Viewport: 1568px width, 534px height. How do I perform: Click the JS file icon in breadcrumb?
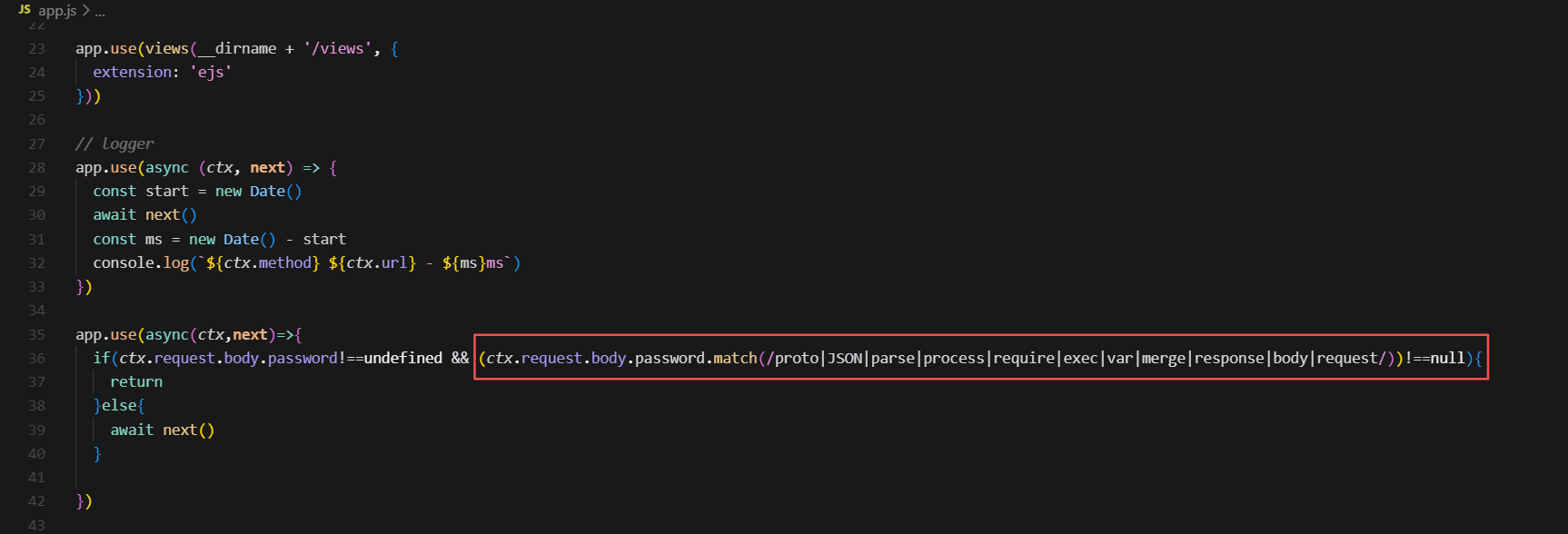coord(25,10)
